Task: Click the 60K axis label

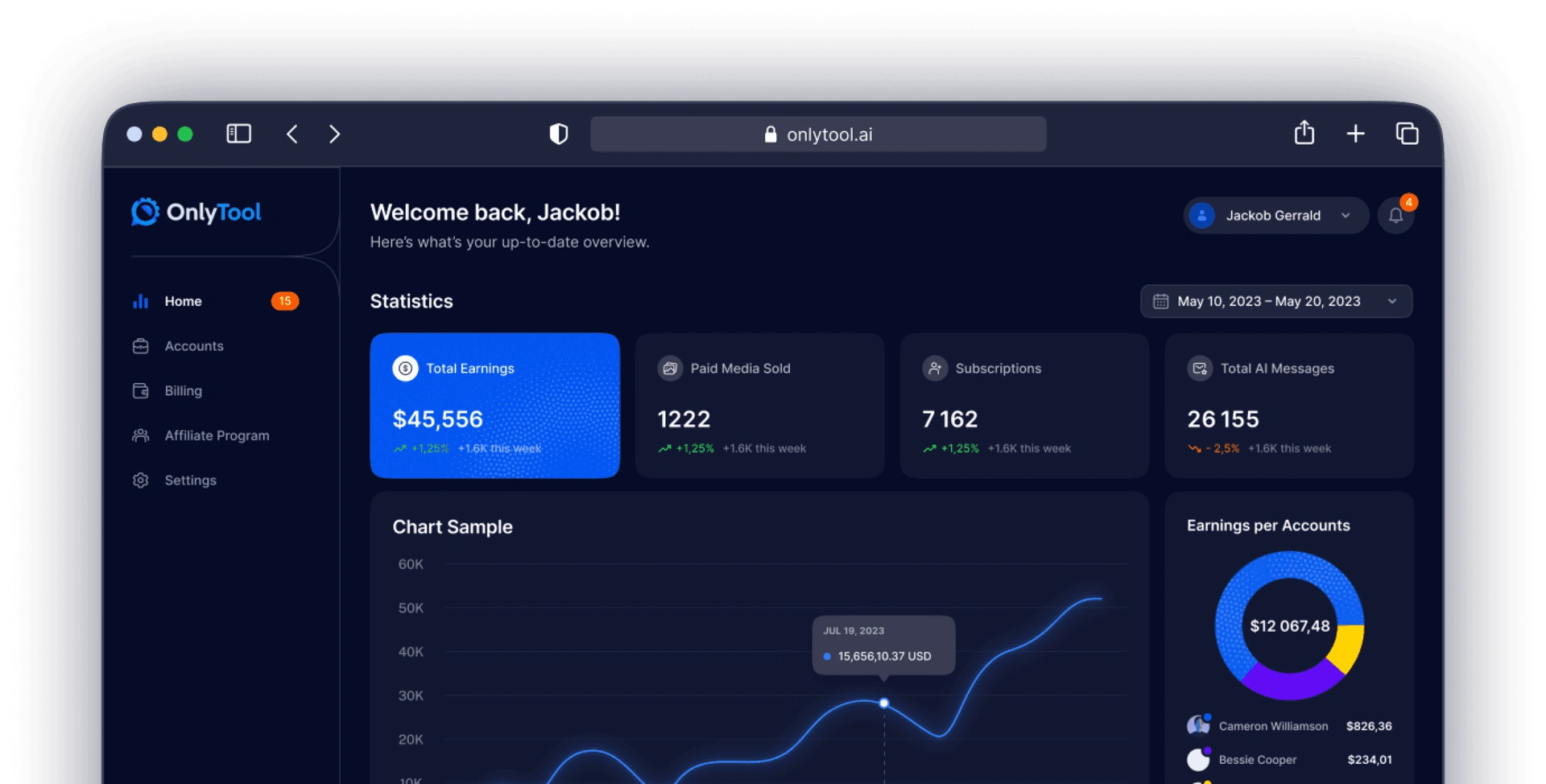Action: click(411, 564)
